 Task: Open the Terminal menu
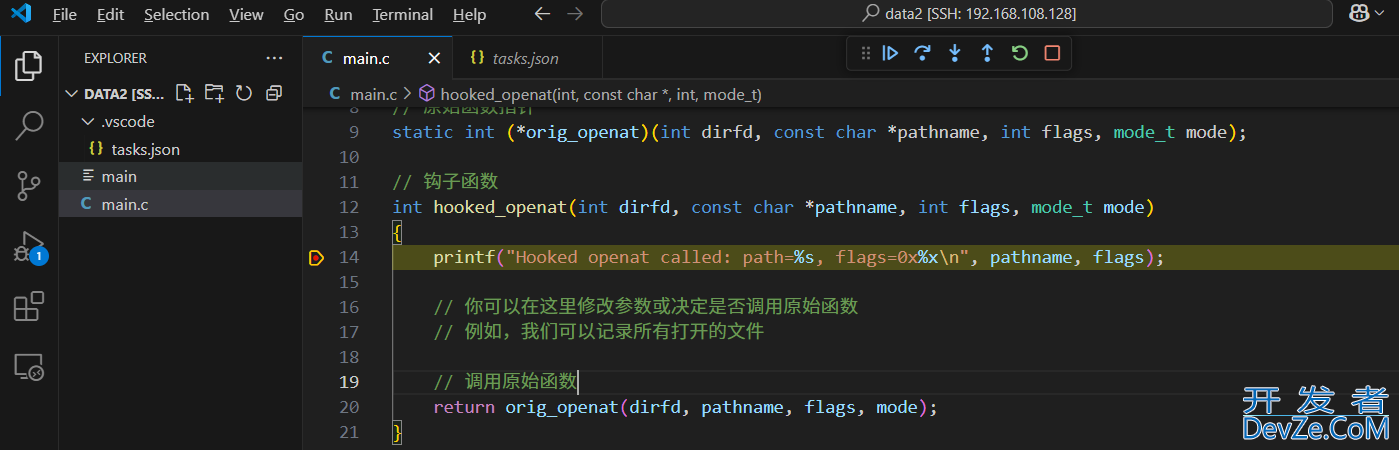(x=403, y=15)
